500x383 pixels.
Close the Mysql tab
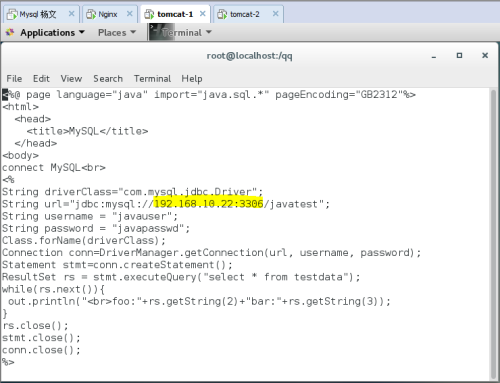[71, 14]
